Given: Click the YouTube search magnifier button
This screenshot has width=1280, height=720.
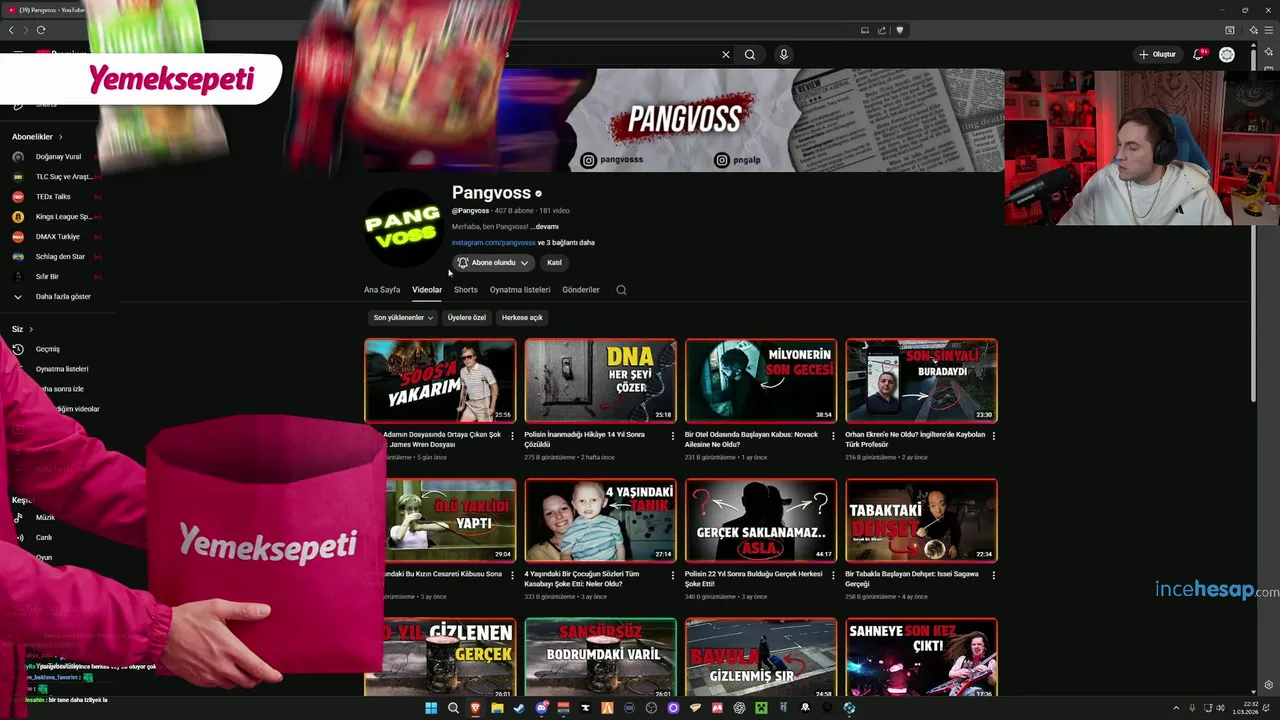Looking at the screenshot, I should point(750,54).
